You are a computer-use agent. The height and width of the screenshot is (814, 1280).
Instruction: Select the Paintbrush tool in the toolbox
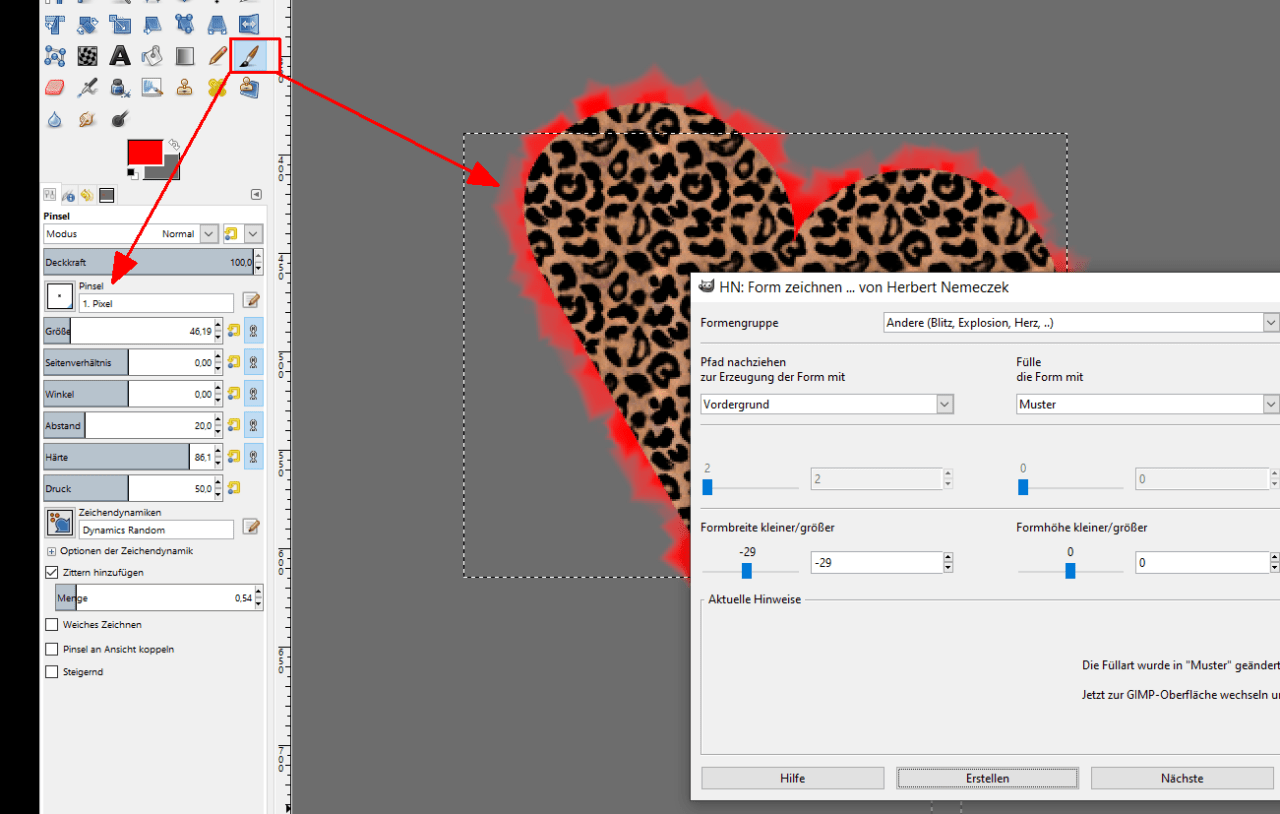pyautogui.click(x=249, y=56)
